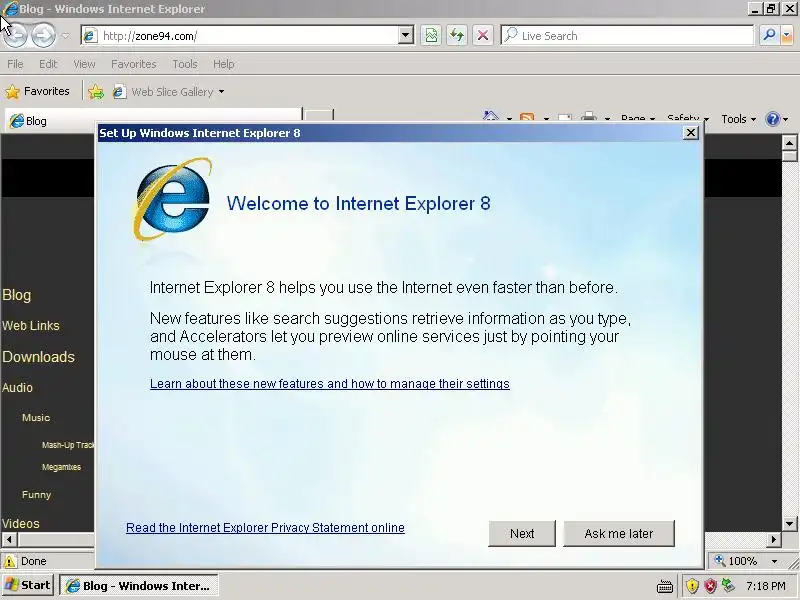Open the Videos sidebar link

[20, 523]
